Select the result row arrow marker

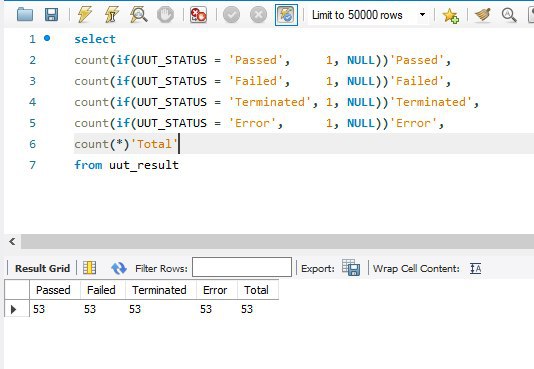(14, 309)
